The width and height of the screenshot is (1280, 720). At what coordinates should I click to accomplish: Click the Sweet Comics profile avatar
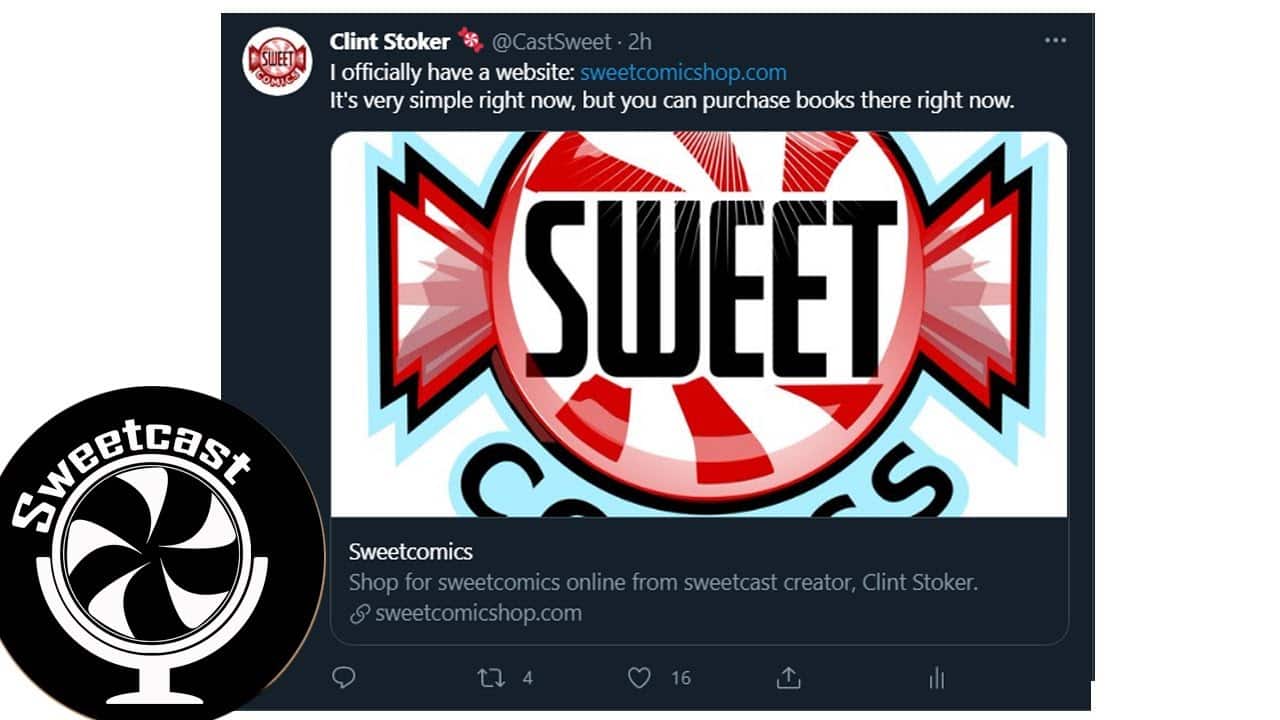(x=277, y=62)
